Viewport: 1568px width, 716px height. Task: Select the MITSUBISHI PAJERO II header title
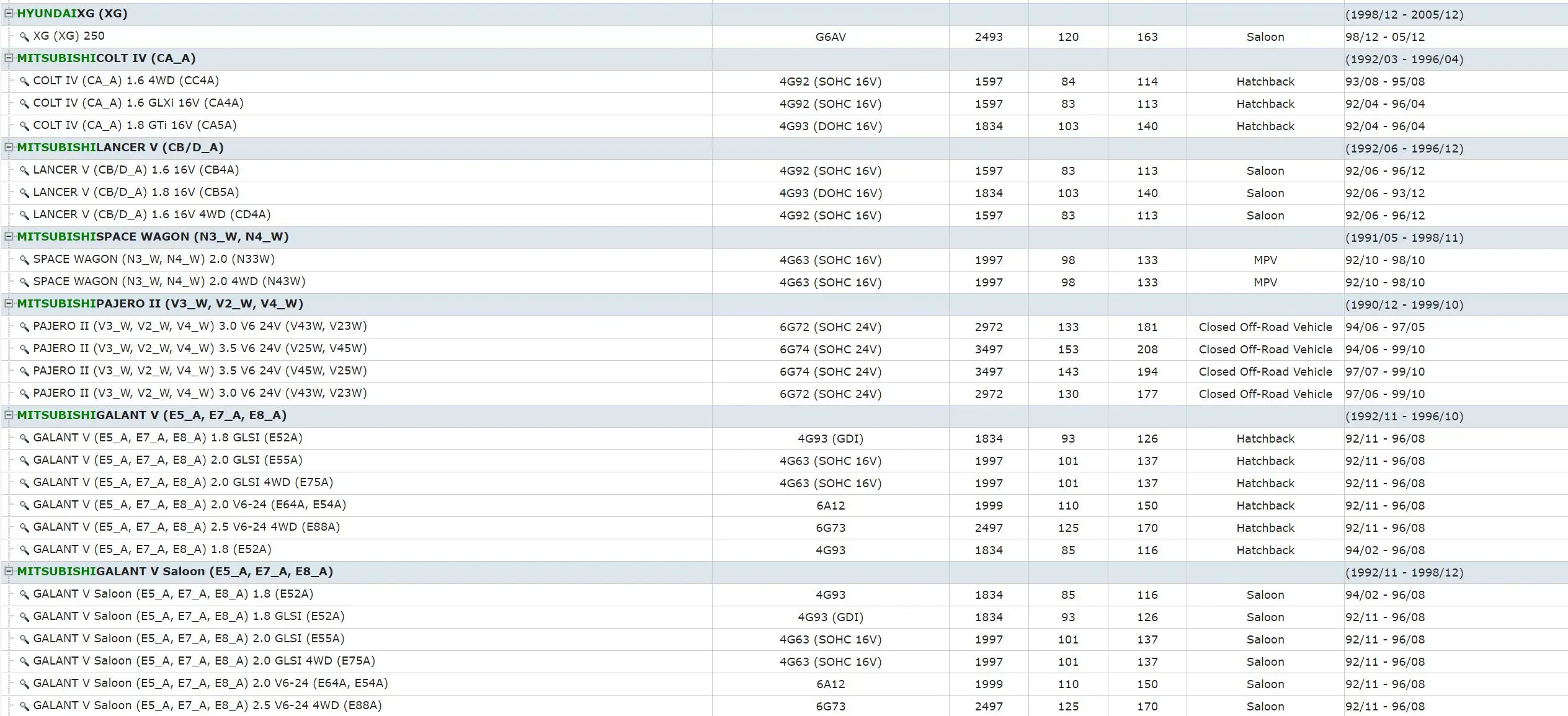160,304
